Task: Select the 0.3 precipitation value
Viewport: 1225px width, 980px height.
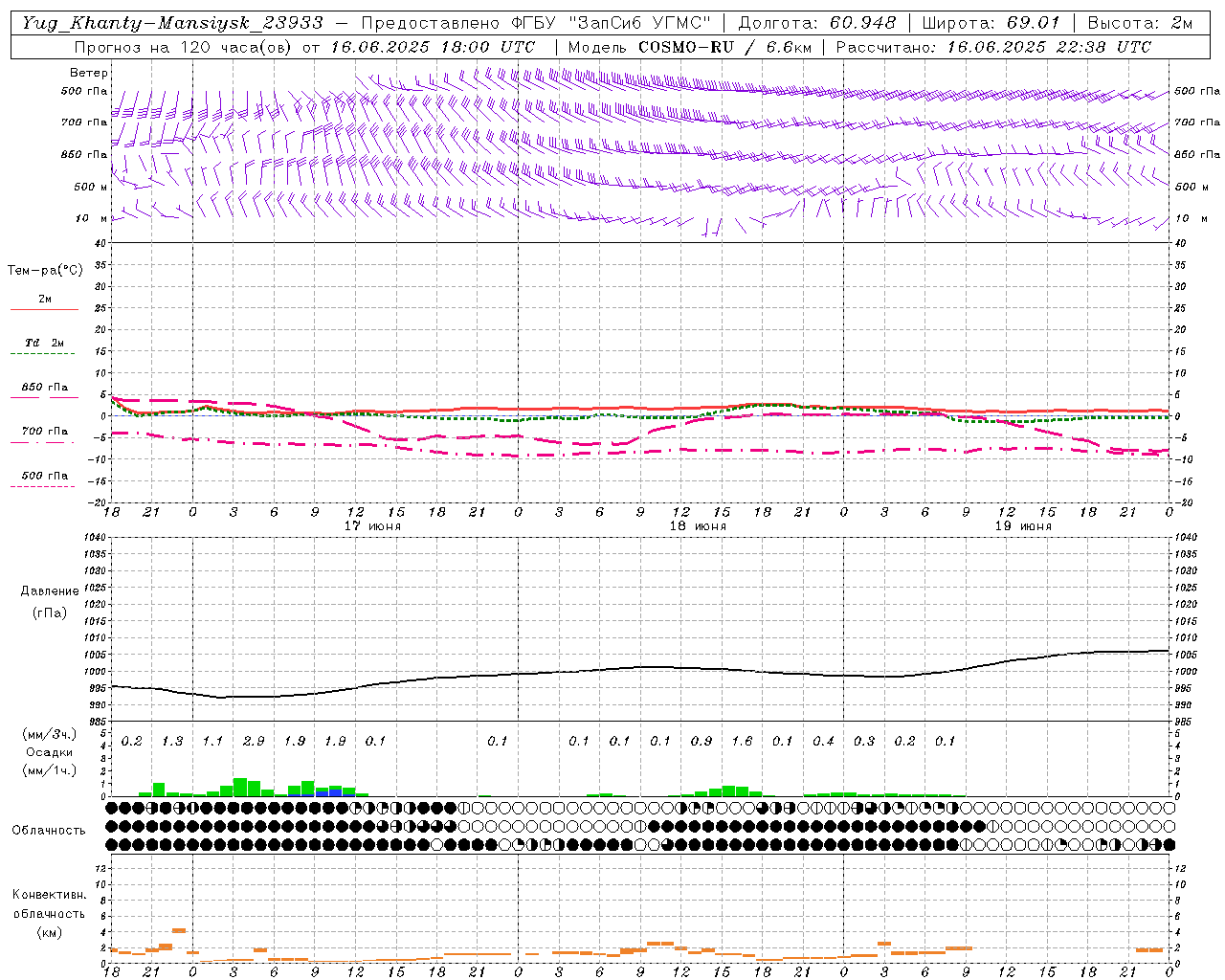Action: coord(864,742)
